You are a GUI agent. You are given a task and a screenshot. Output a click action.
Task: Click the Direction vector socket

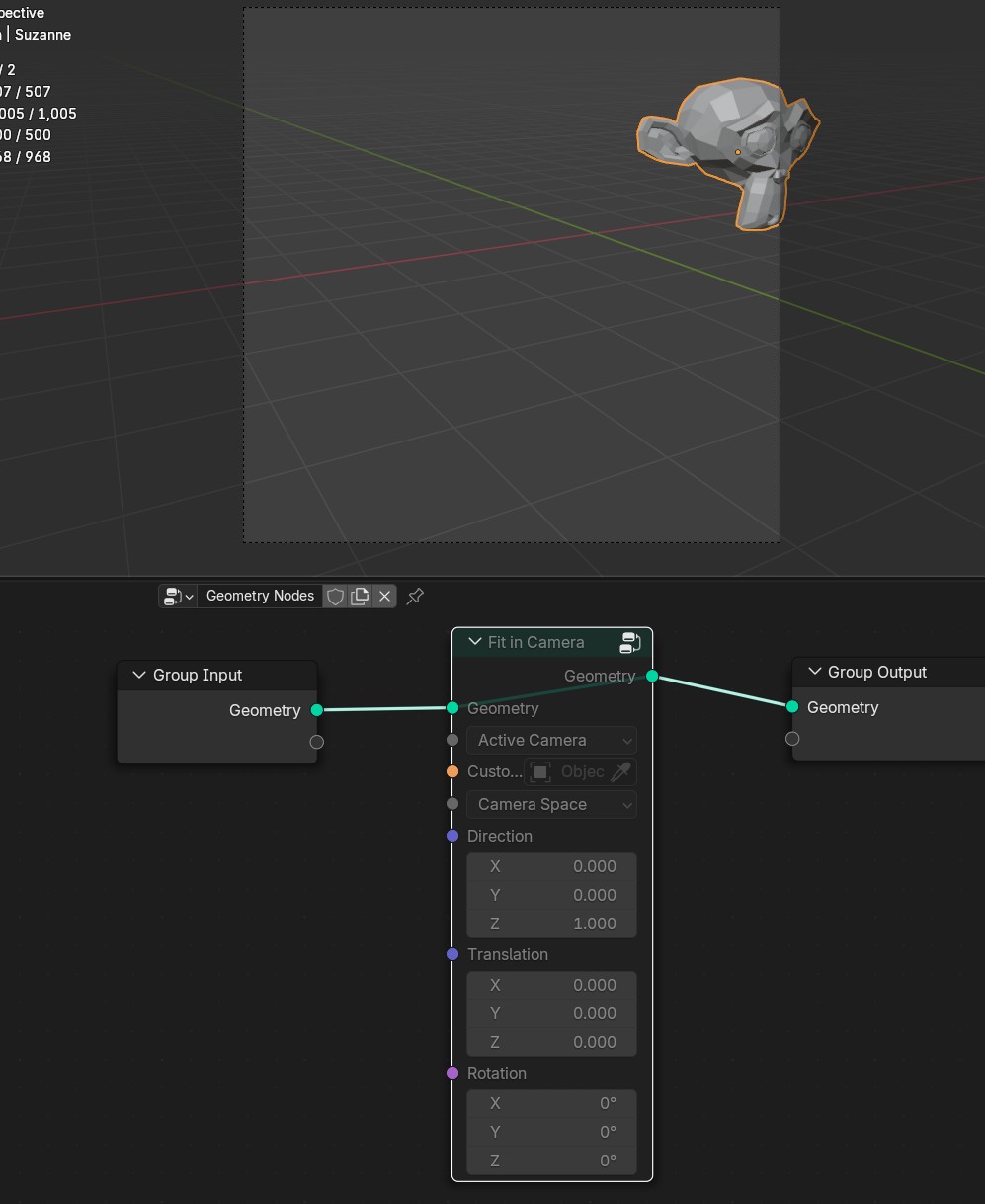[452, 836]
